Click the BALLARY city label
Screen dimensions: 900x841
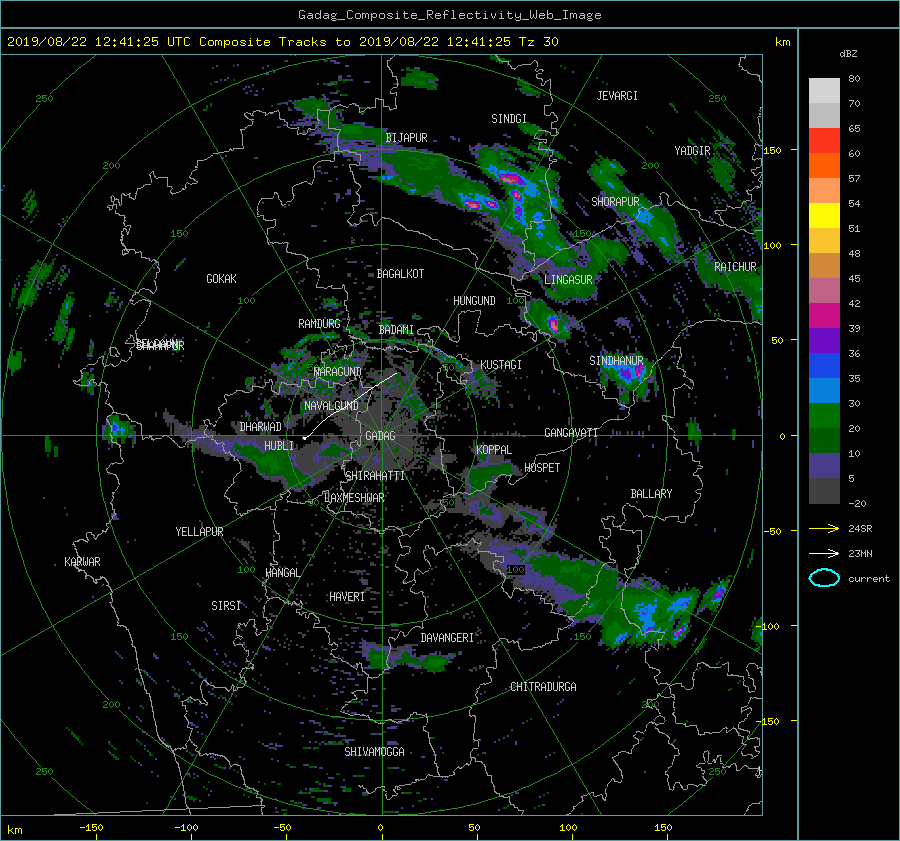[651, 494]
